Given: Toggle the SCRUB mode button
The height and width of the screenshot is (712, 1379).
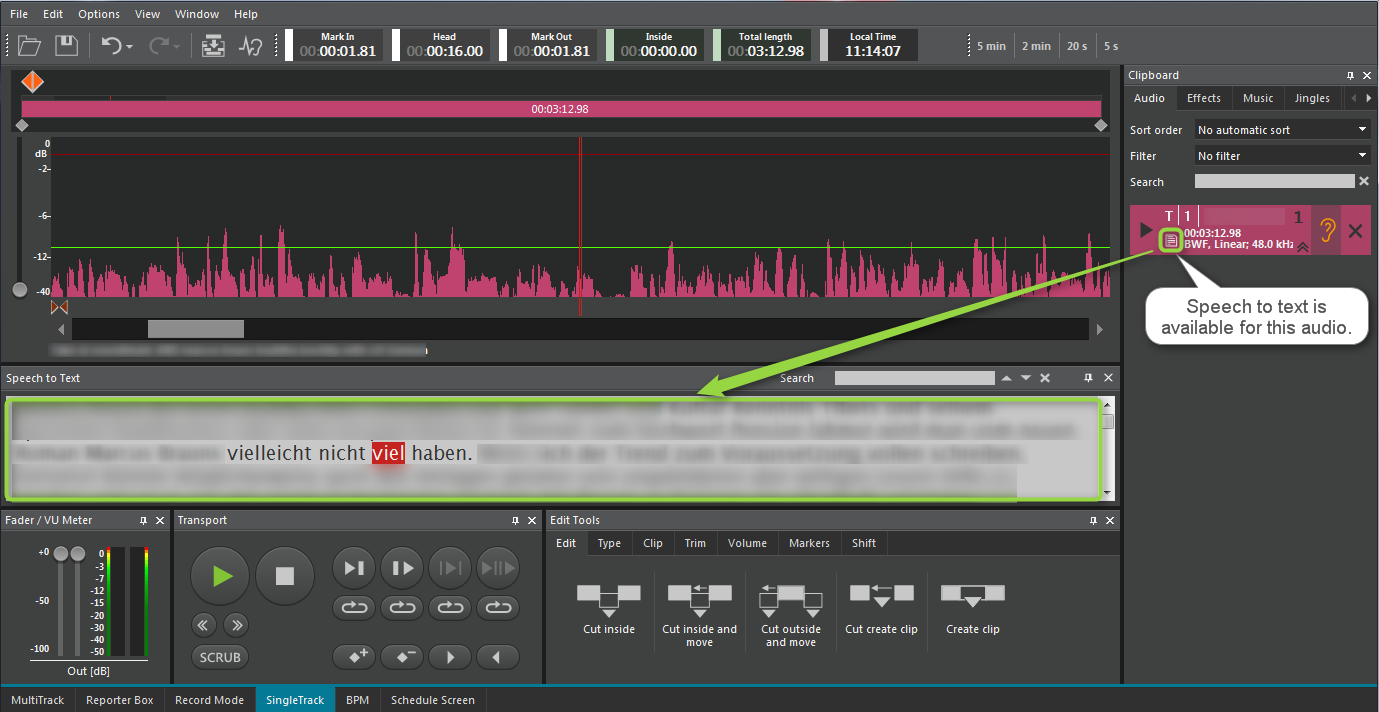Looking at the screenshot, I should pyautogui.click(x=220, y=657).
